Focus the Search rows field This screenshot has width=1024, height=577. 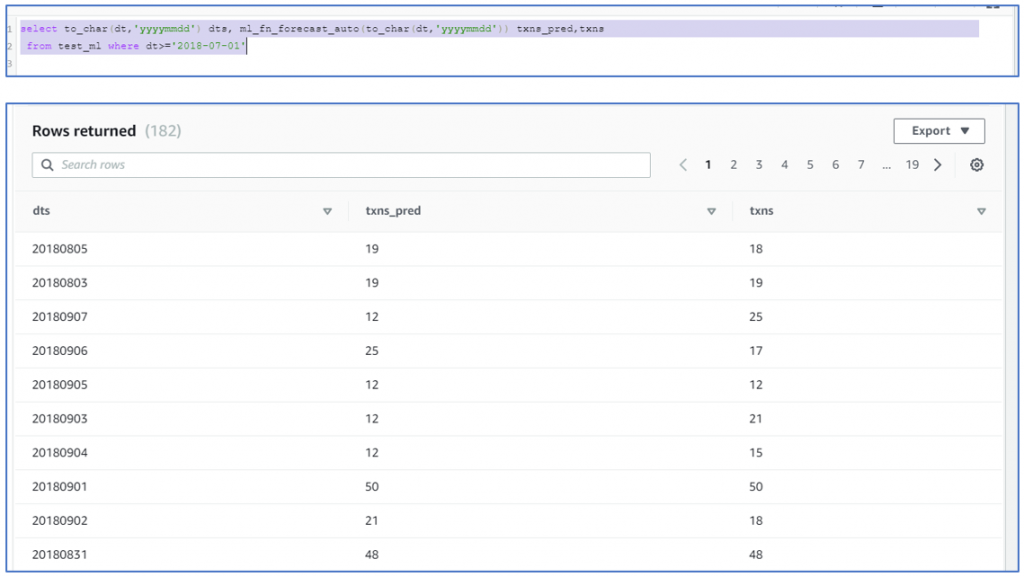click(341, 165)
